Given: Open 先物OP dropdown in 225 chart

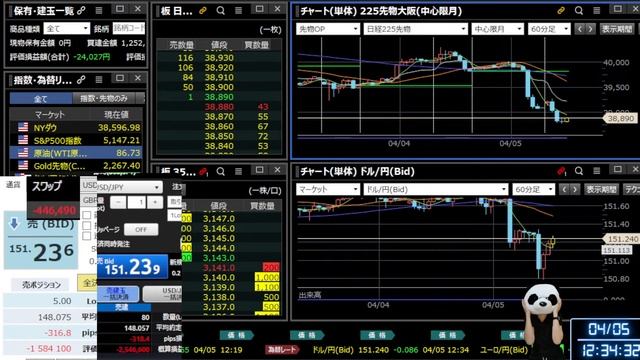Looking at the screenshot, I should click(328, 29).
